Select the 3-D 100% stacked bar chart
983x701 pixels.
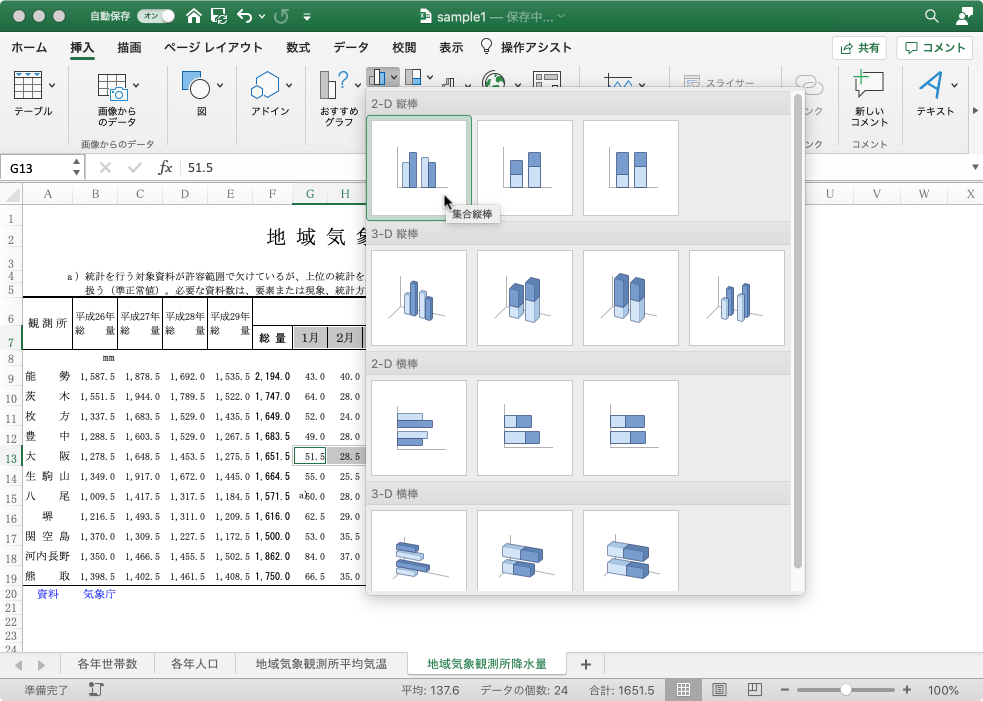tap(631, 551)
